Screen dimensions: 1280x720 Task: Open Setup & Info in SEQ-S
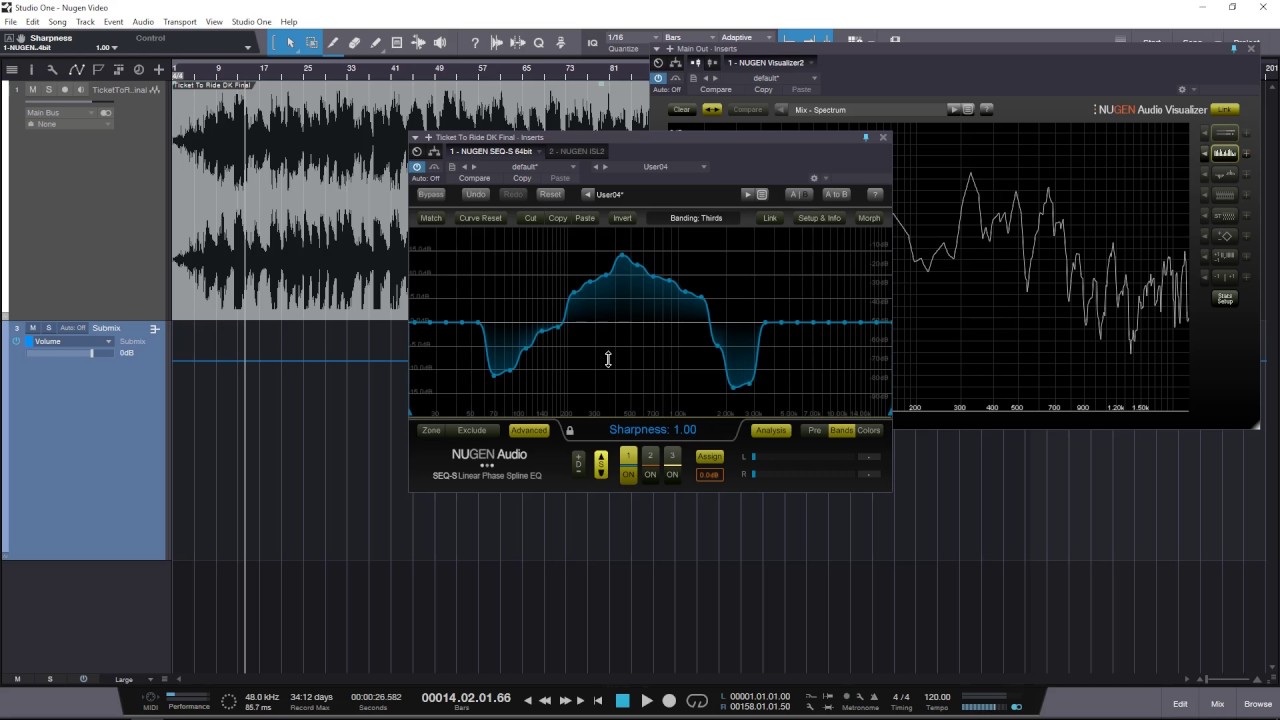[819, 218]
